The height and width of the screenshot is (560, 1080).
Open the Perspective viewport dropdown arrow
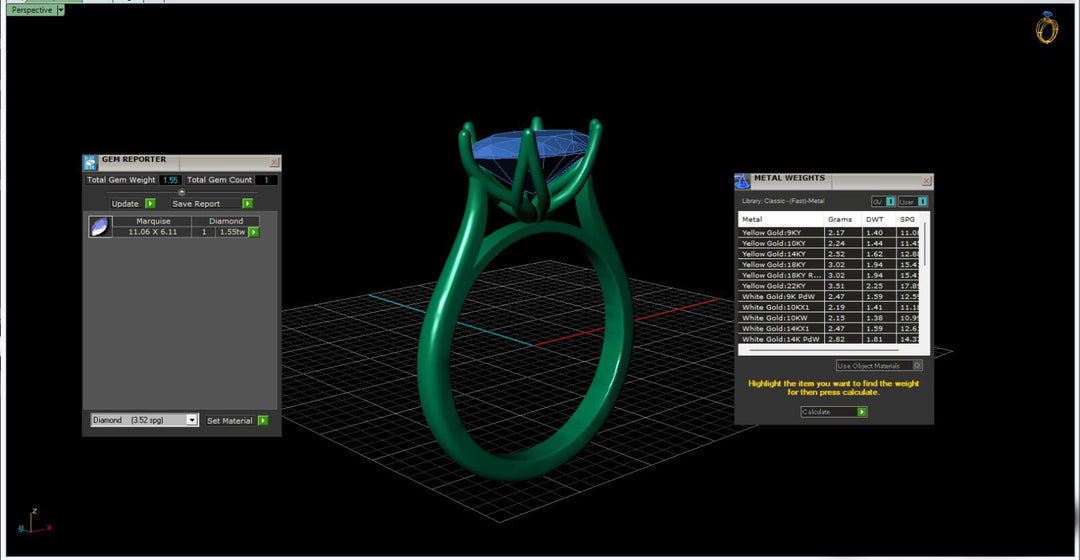click(60, 9)
